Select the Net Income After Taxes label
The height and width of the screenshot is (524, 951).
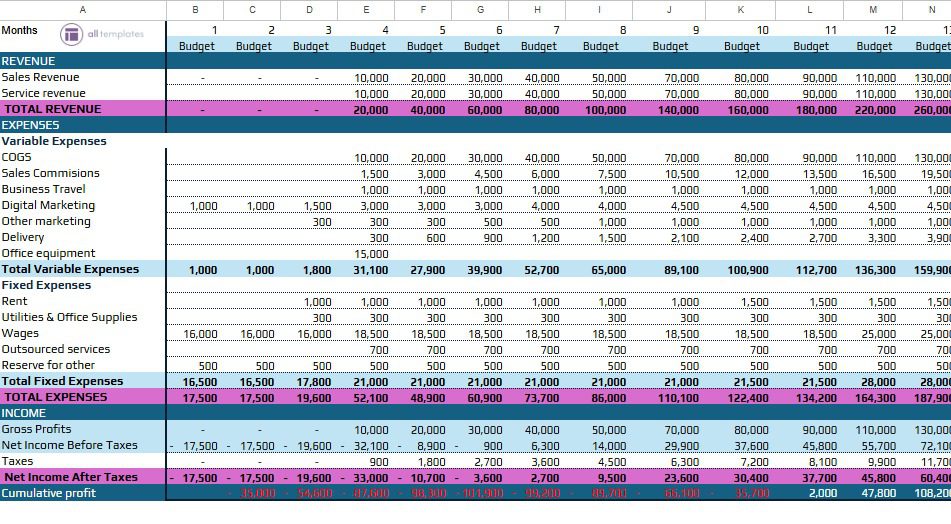(x=70, y=477)
